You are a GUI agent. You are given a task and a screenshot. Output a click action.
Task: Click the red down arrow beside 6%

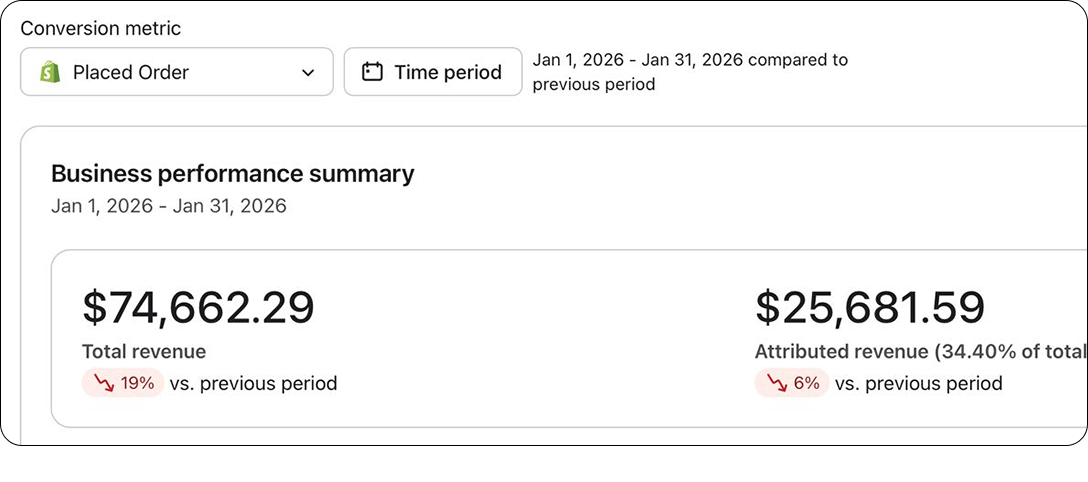click(777, 384)
